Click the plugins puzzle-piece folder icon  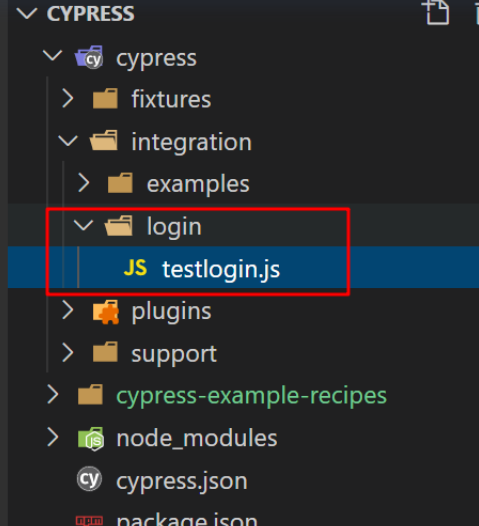tap(106, 312)
